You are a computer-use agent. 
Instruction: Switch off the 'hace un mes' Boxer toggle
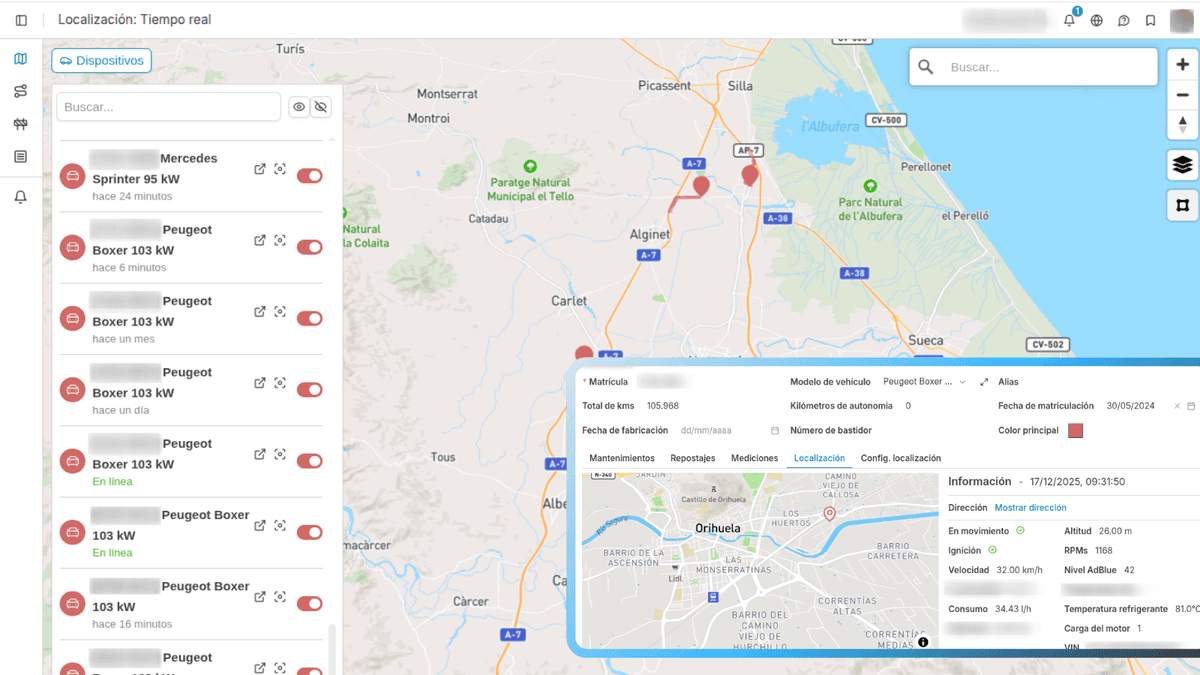[x=309, y=318]
